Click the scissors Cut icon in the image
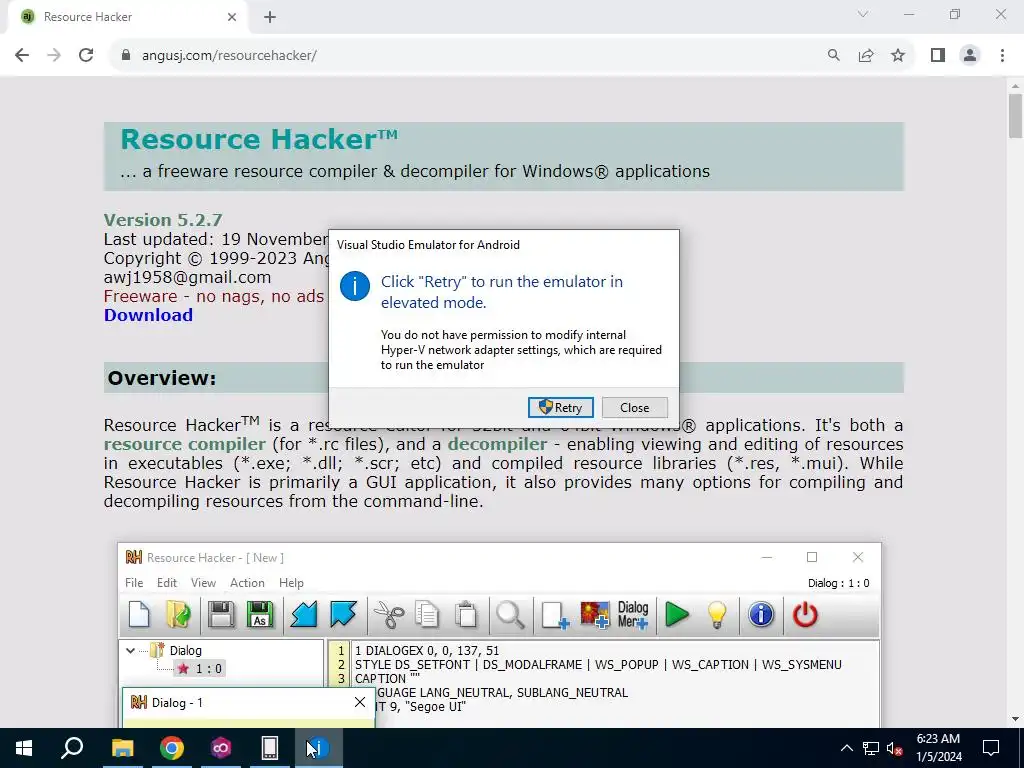 [x=389, y=615]
